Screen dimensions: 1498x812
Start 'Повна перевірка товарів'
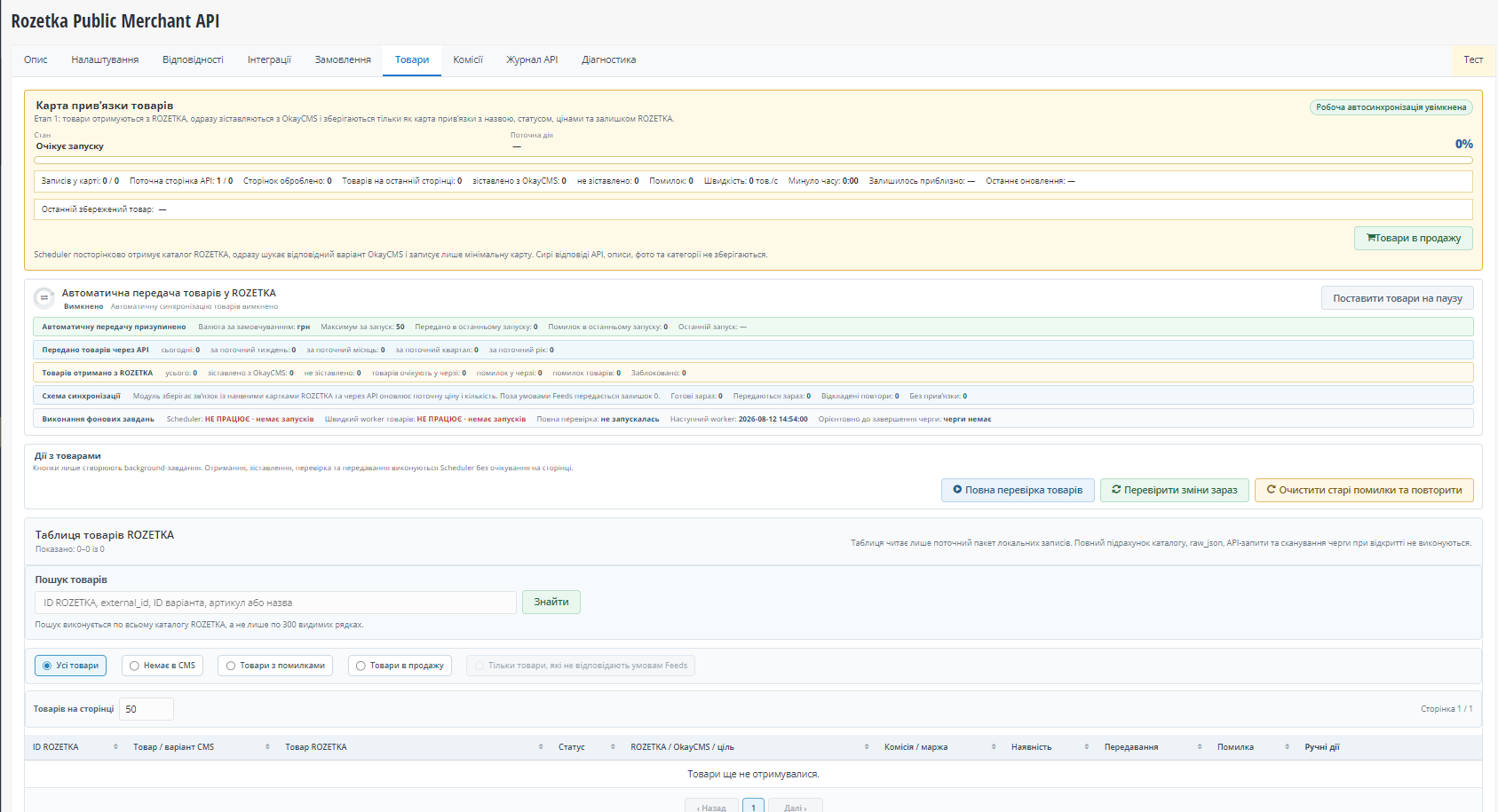(1018, 490)
